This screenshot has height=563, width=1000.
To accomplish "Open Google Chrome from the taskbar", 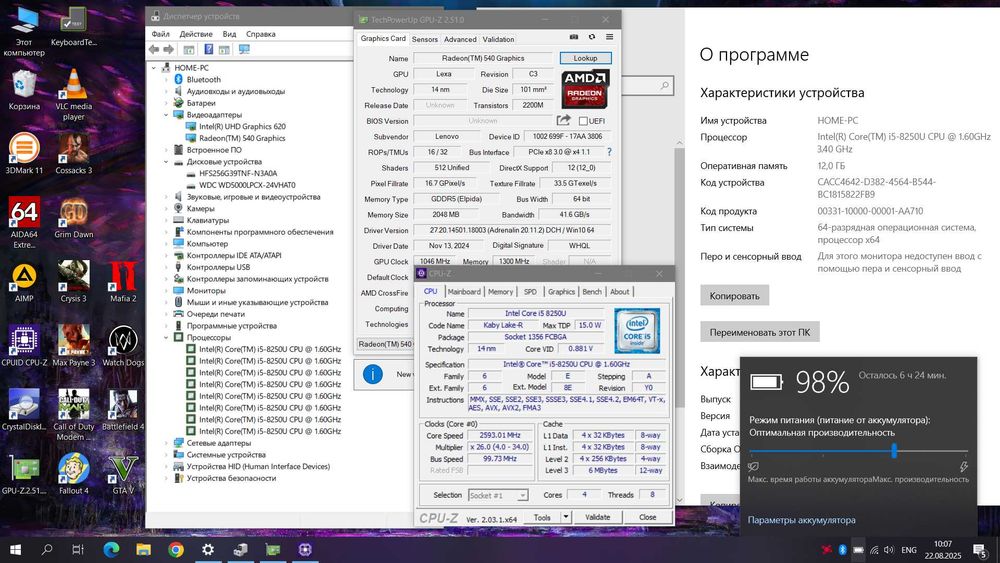I will (x=176, y=549).
